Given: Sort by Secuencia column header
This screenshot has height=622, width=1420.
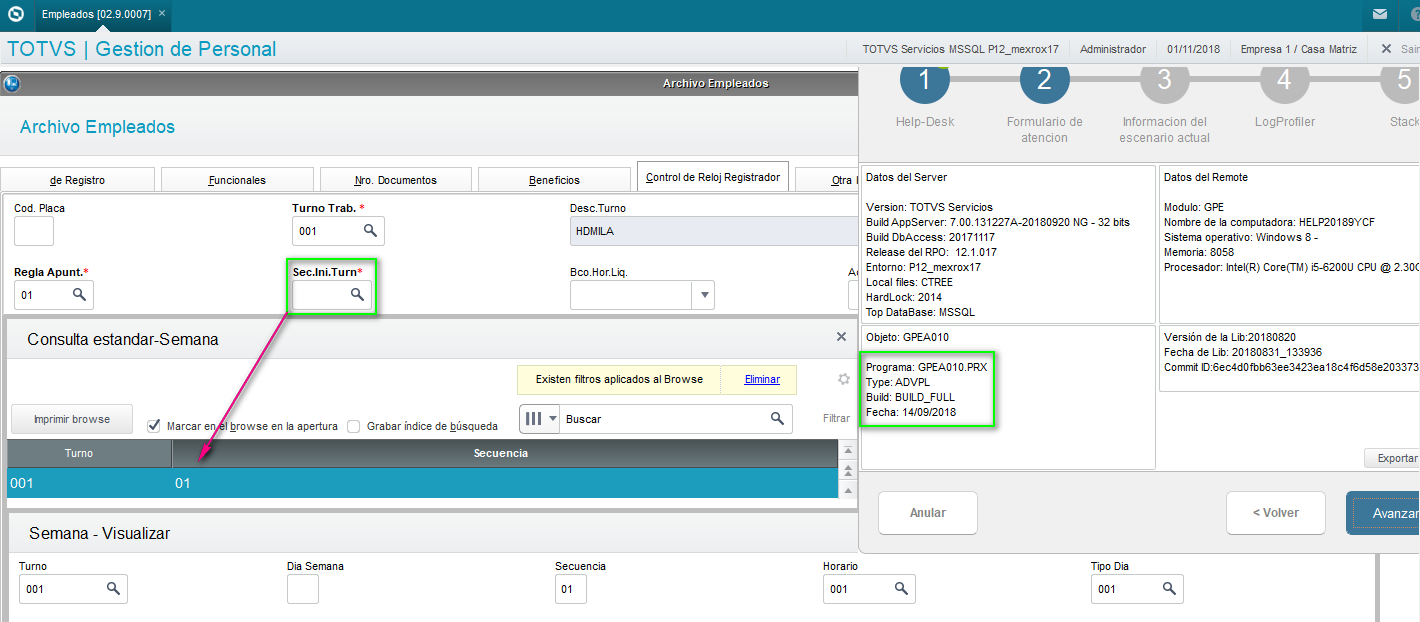Looking at the screenshot, I should pos(505,453).
